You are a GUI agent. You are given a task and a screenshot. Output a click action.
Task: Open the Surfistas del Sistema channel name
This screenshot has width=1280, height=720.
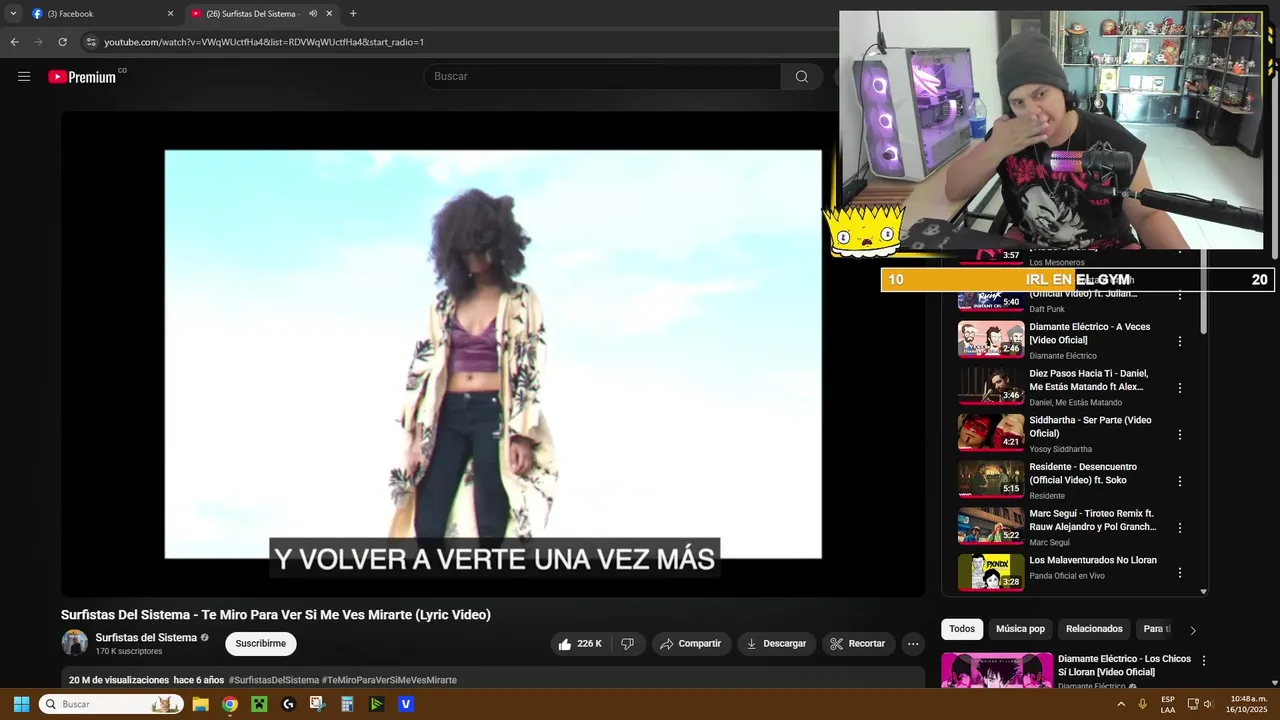point(146,638)
